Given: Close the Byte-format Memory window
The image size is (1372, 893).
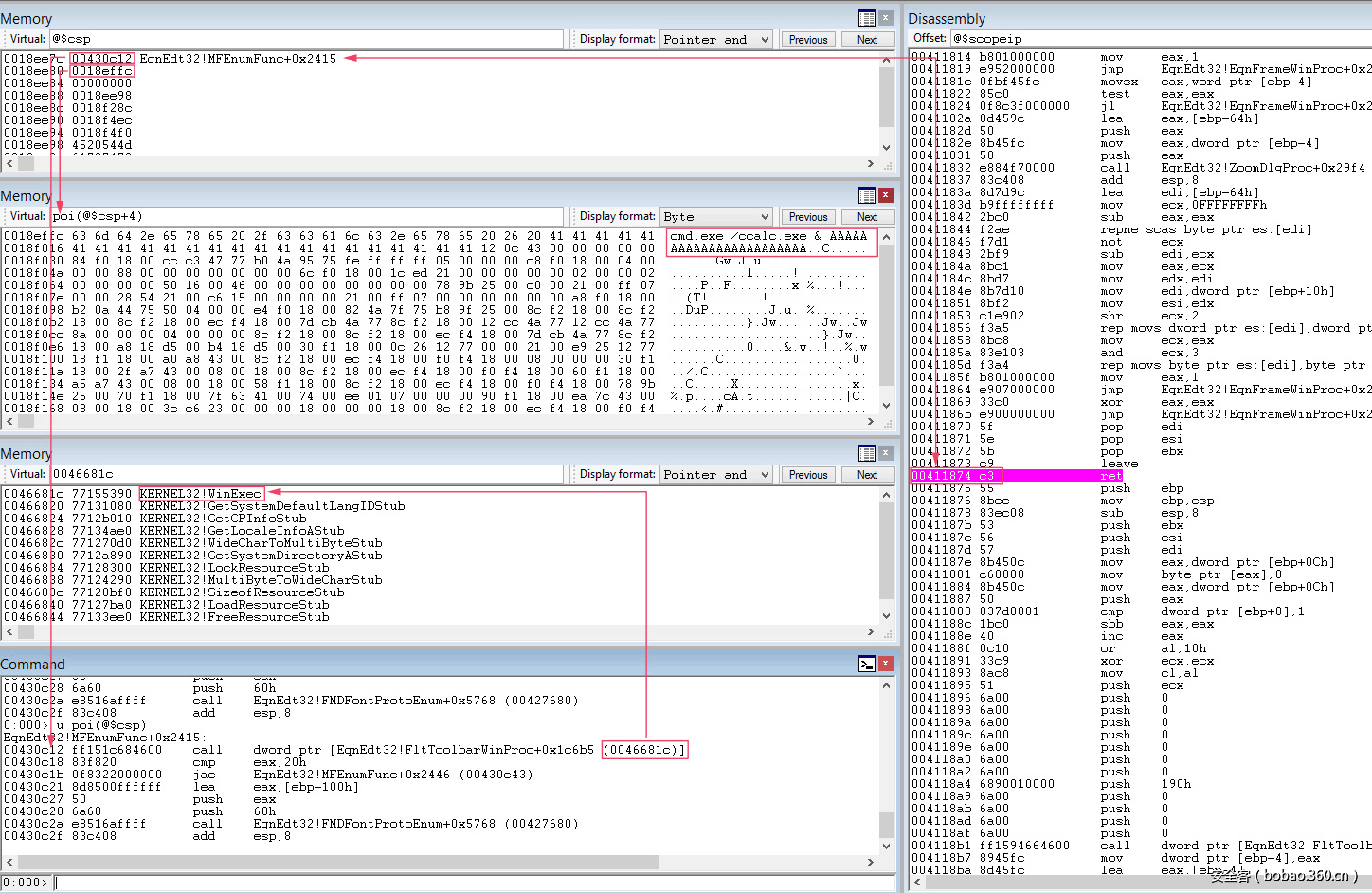Looking at the screenshot, I should (886, 195).
